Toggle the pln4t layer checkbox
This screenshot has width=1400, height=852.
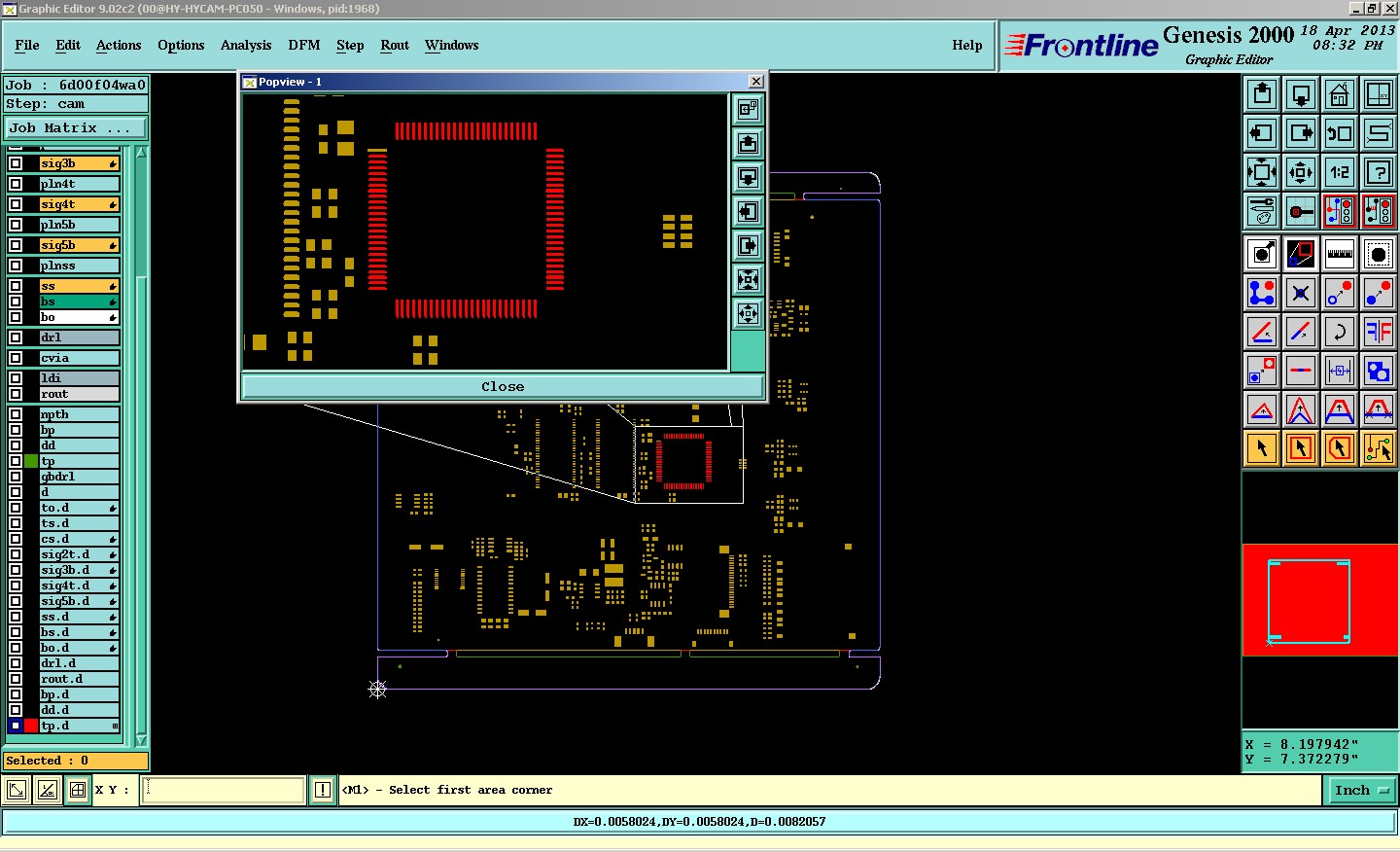pos(16,184)
